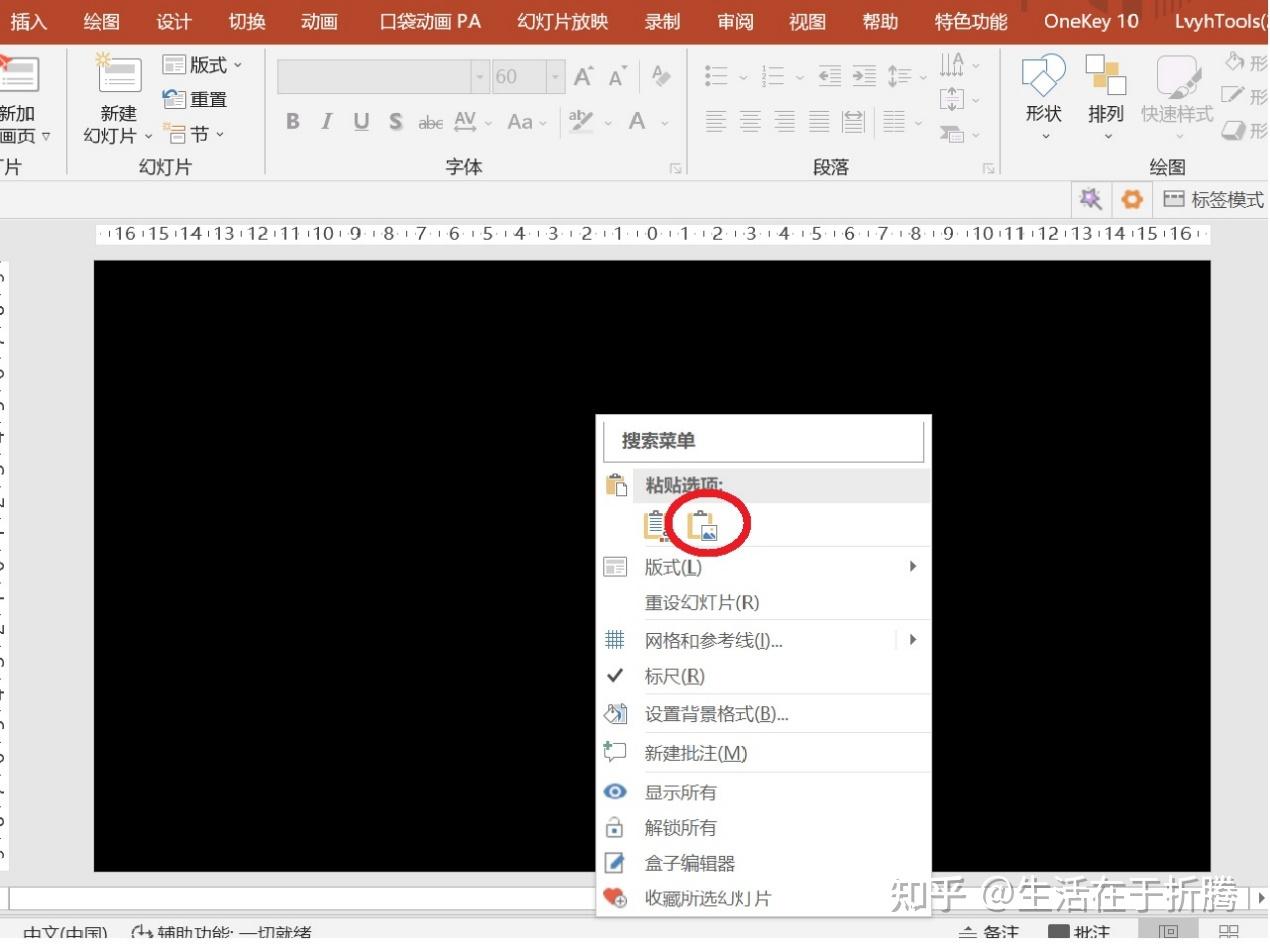This screenshot has height=946, width=1270.
Task: Click the normal view icon in status bar
Action: click(x=1168, y=933)
